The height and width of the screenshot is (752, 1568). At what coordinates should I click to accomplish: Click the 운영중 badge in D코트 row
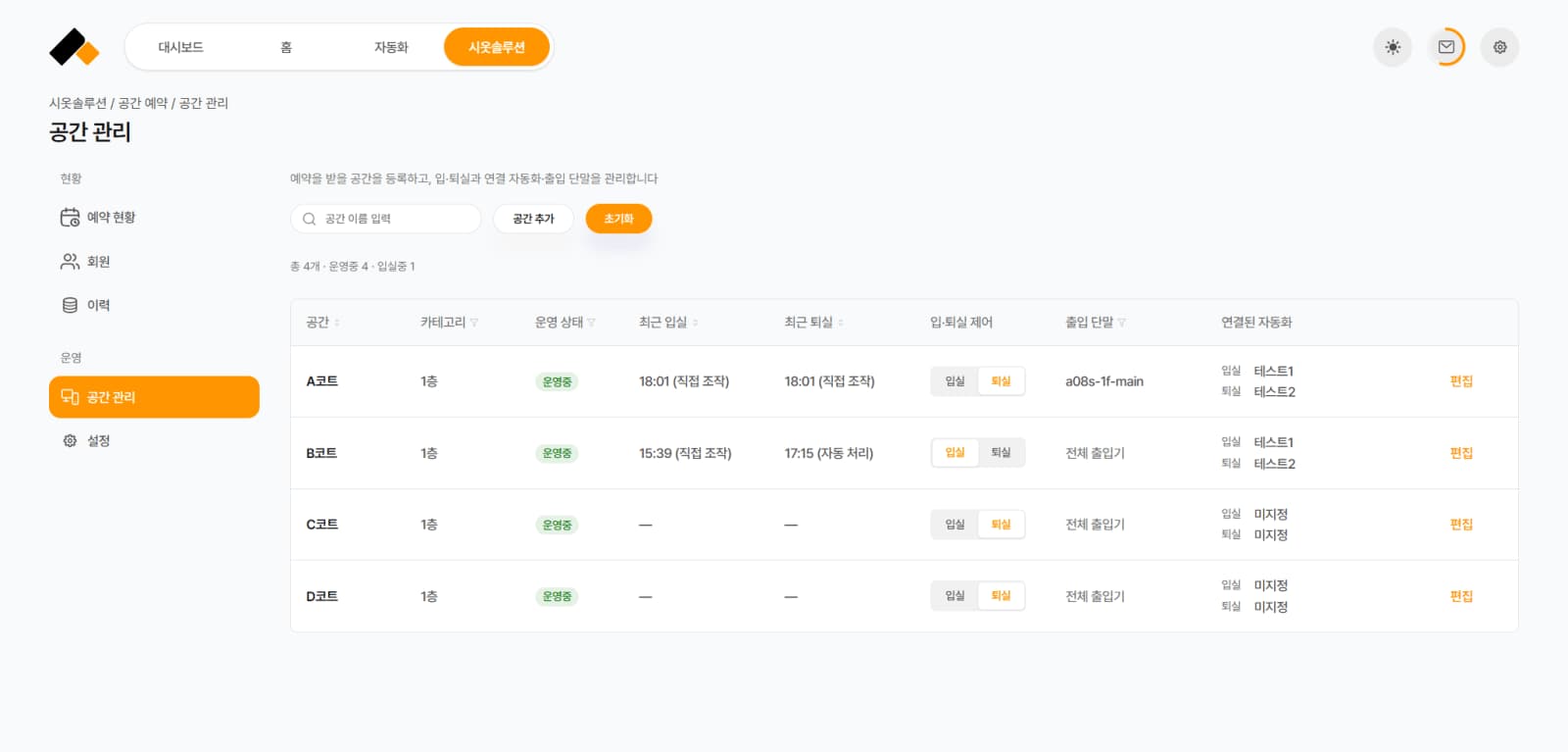coord(557,596)
